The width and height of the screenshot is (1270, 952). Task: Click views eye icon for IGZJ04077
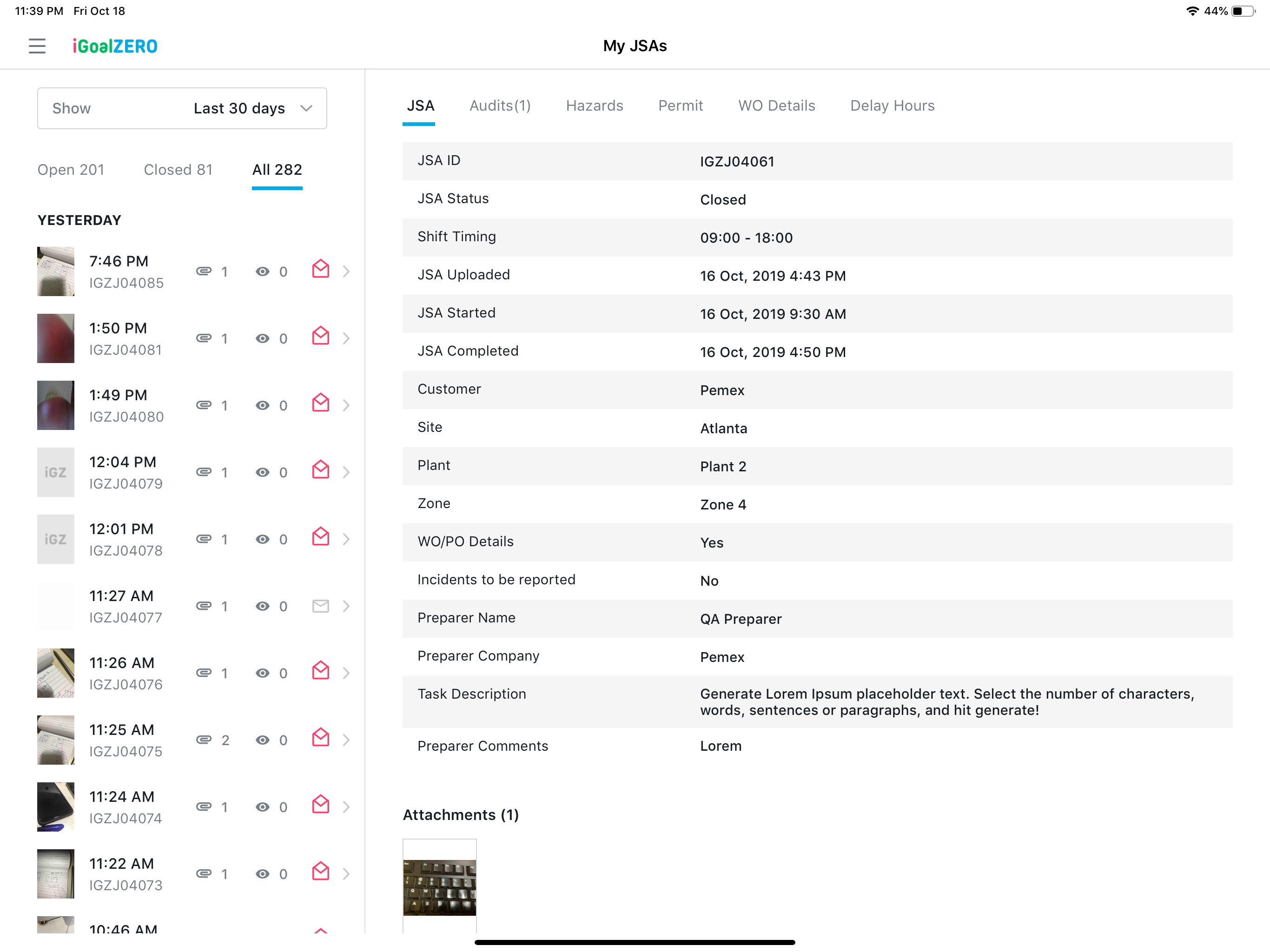262,606
